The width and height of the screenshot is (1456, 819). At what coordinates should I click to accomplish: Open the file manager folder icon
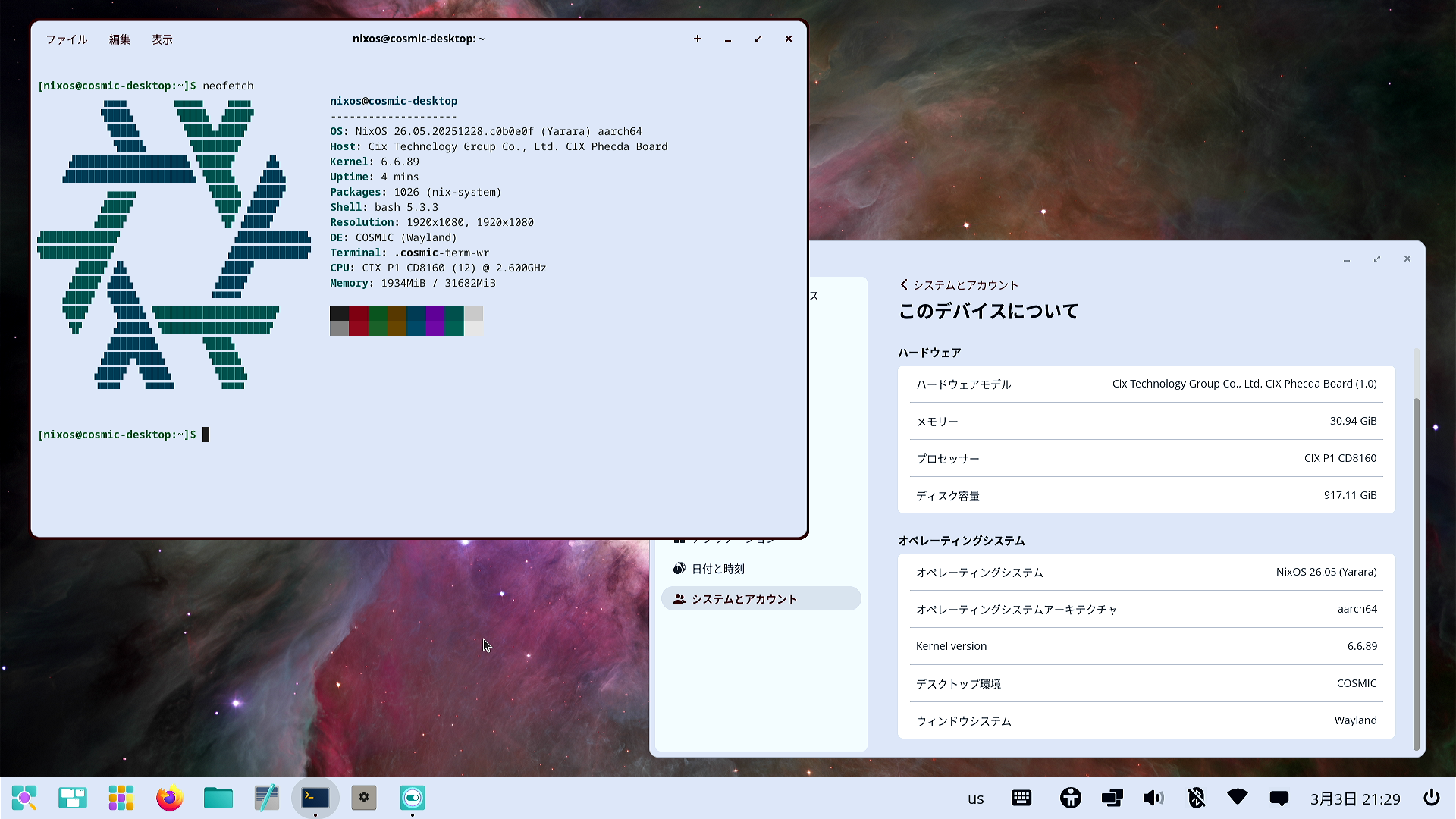(218, 798)
